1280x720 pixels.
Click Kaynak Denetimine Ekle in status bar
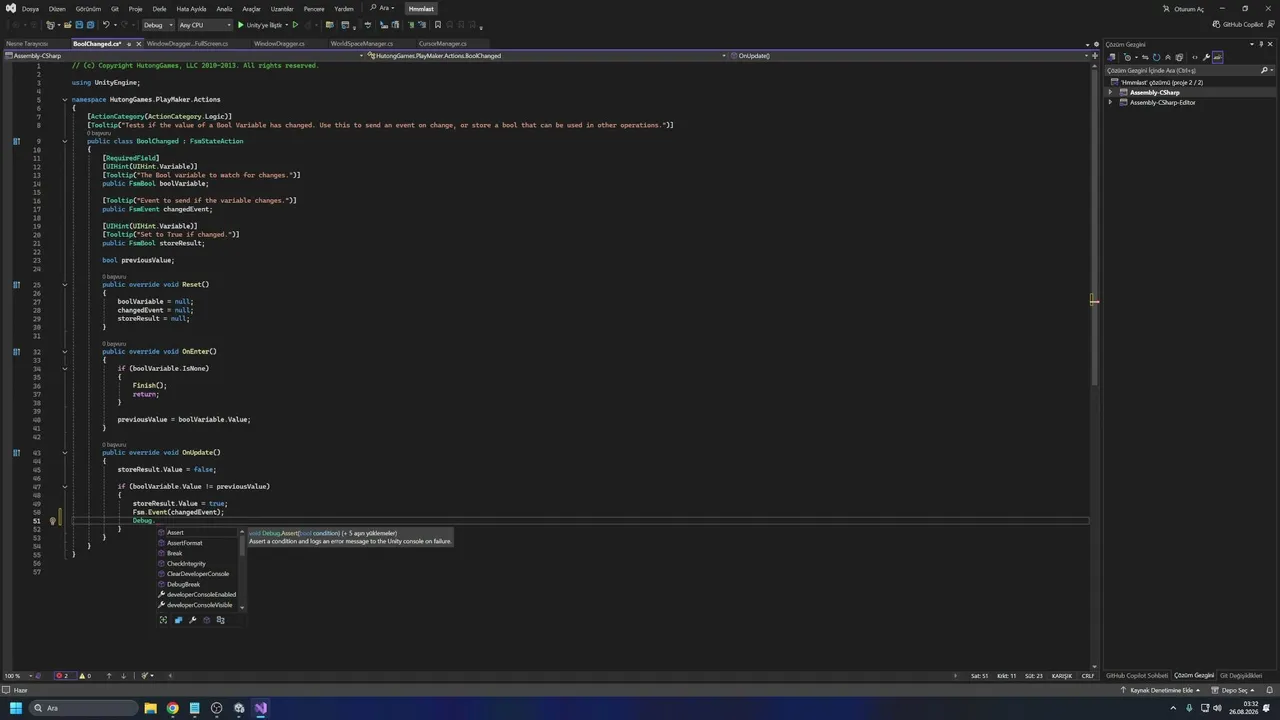click(1159, 690)
